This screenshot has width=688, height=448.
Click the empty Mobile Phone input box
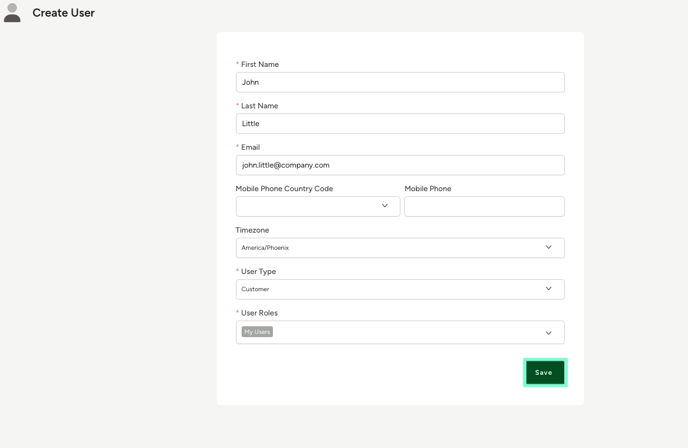pos(484,206)
